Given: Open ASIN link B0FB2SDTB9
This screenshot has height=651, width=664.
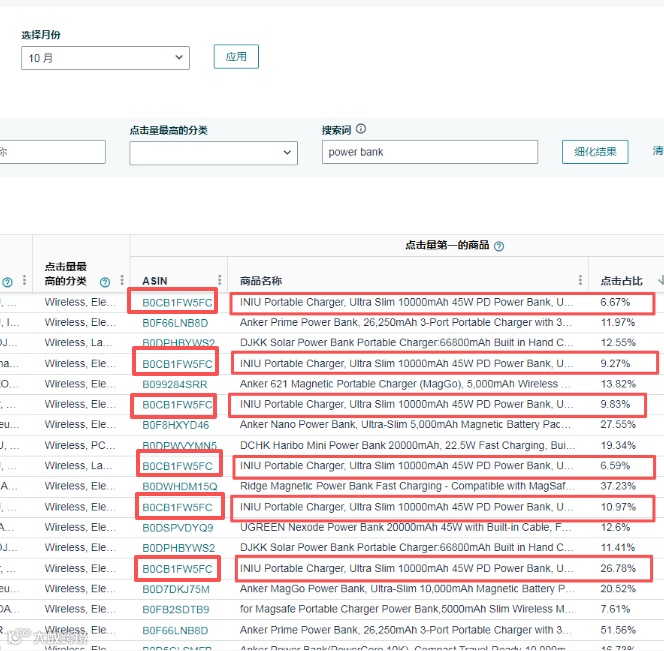Looking at the screenshot, I should tap(176, 610).
